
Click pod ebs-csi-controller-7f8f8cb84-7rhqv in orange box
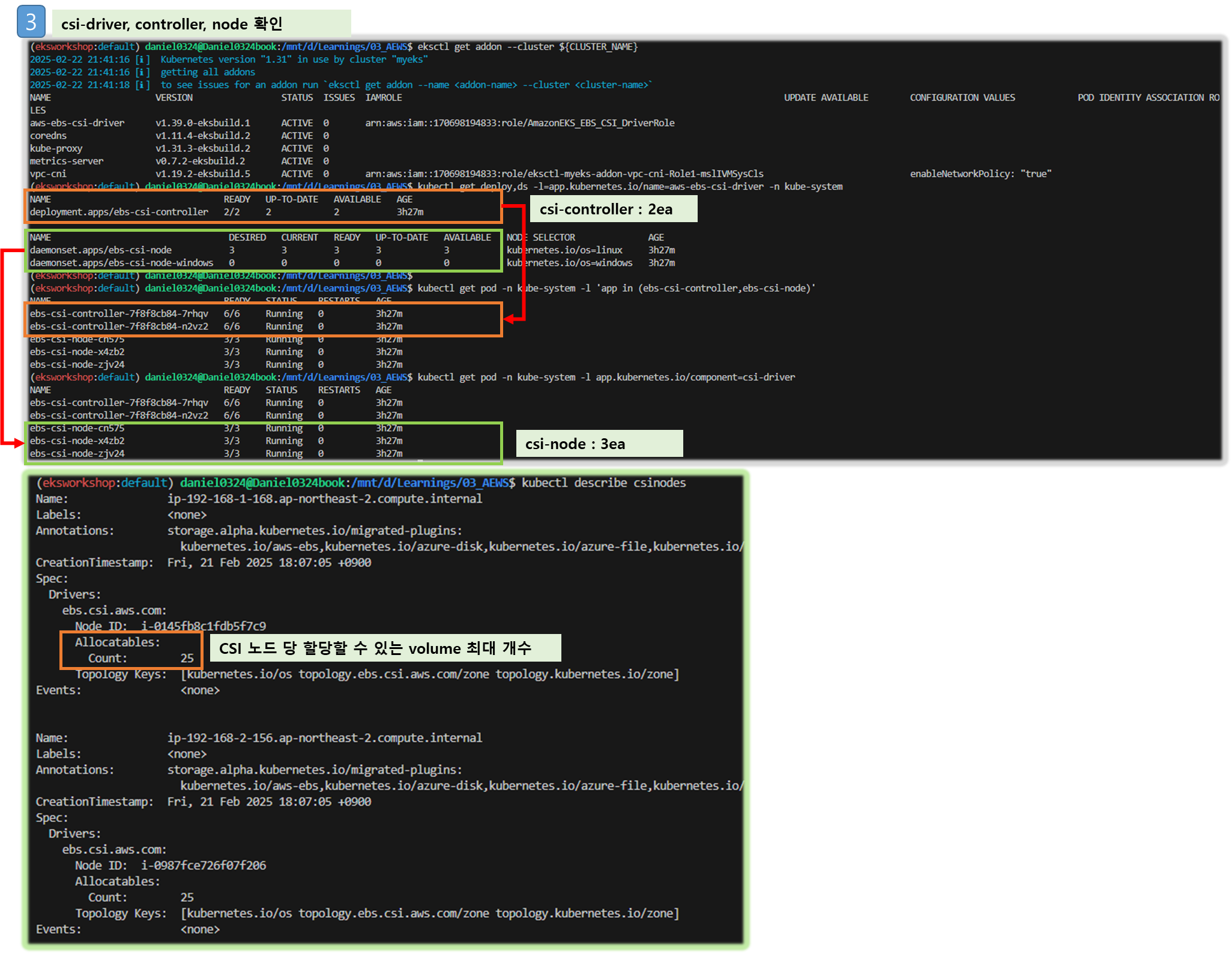119,313
